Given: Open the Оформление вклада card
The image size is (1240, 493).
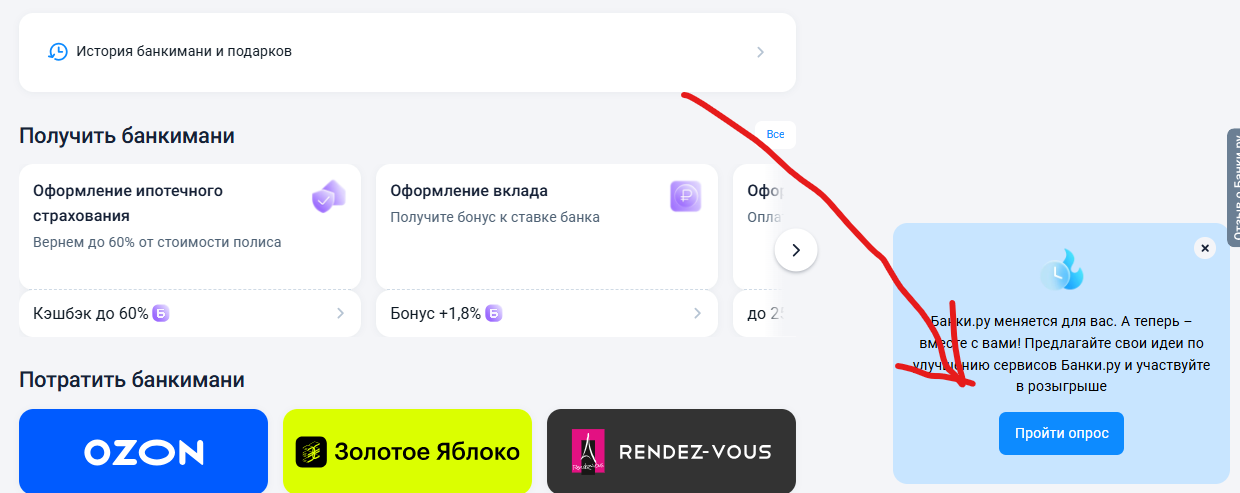Looking at the screenshot, I should (547, 227).
